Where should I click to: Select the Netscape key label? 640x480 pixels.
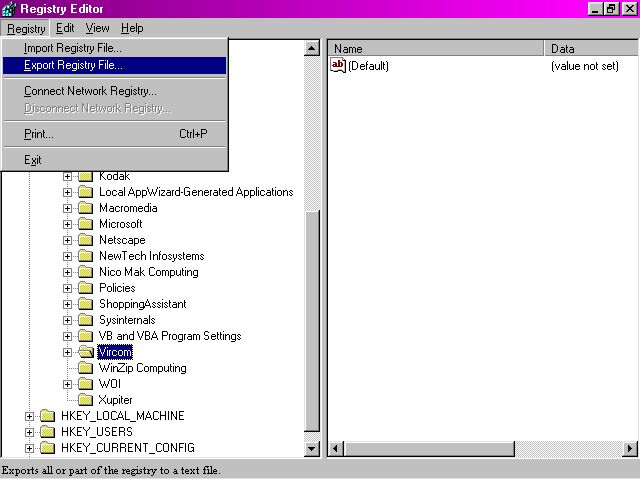click(122, 240)
